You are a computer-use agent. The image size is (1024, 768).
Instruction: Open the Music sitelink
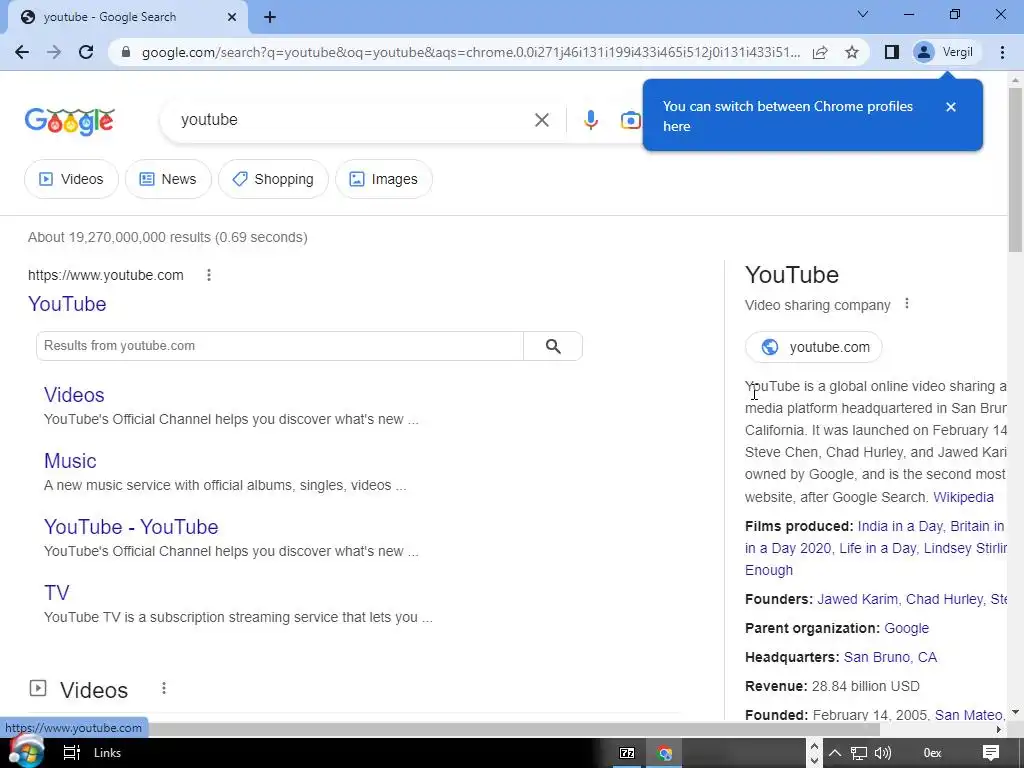[x=70, y=461]
